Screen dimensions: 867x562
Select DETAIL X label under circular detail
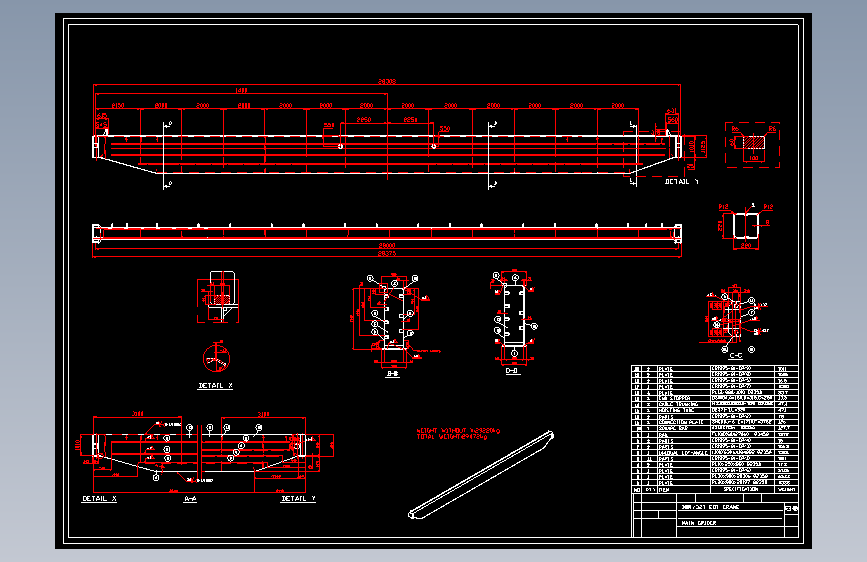coord(215,386)
